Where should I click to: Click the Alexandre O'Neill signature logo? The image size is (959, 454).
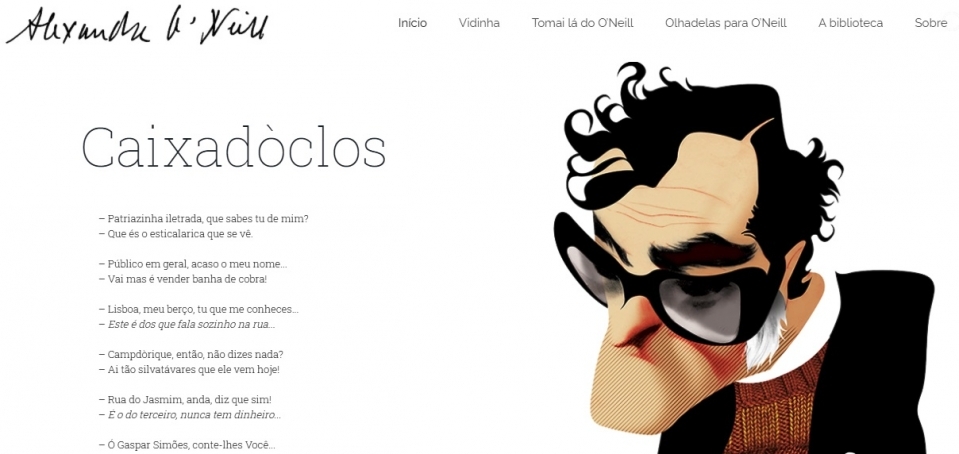(137, 26)
